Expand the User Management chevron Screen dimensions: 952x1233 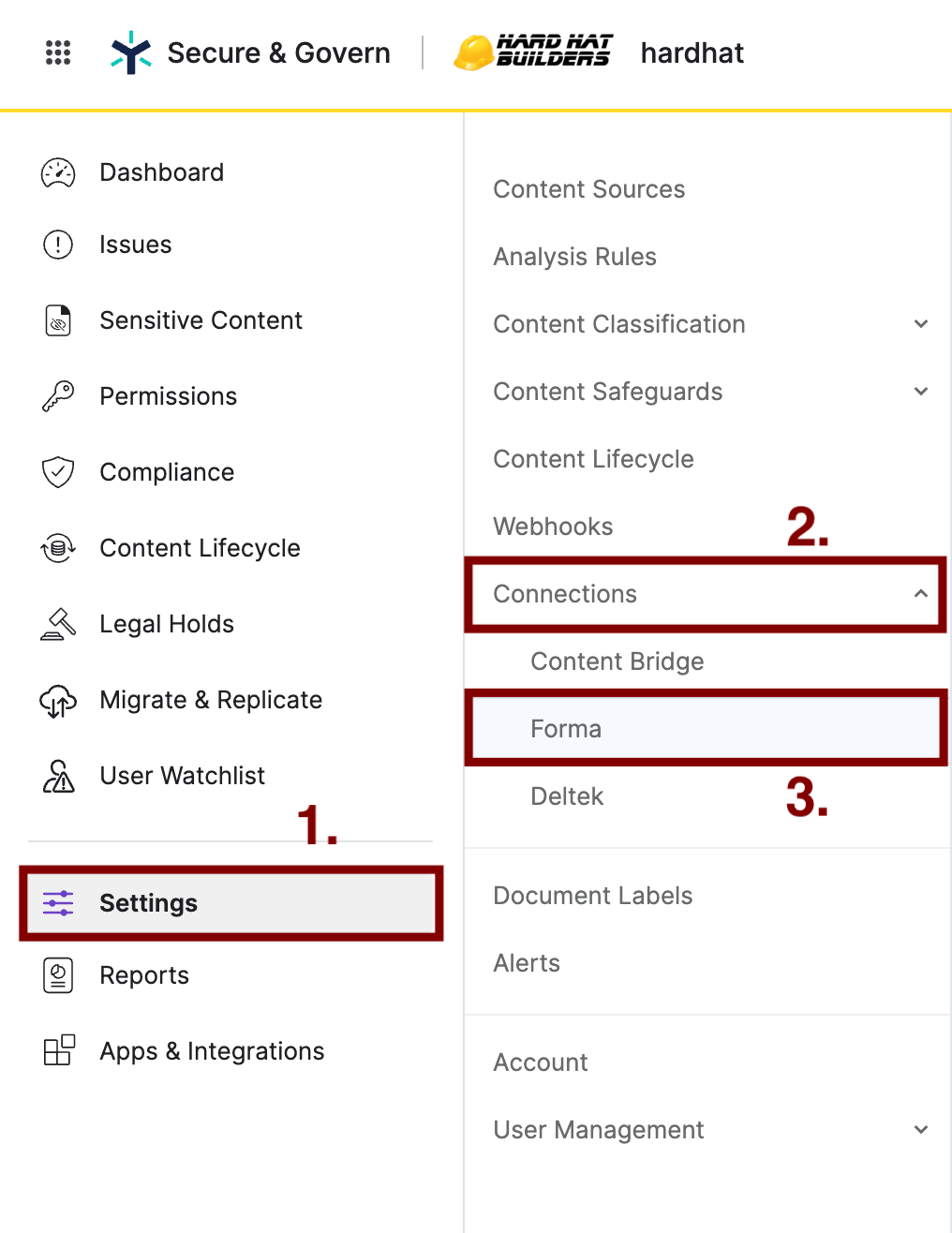pos(921,1130)
